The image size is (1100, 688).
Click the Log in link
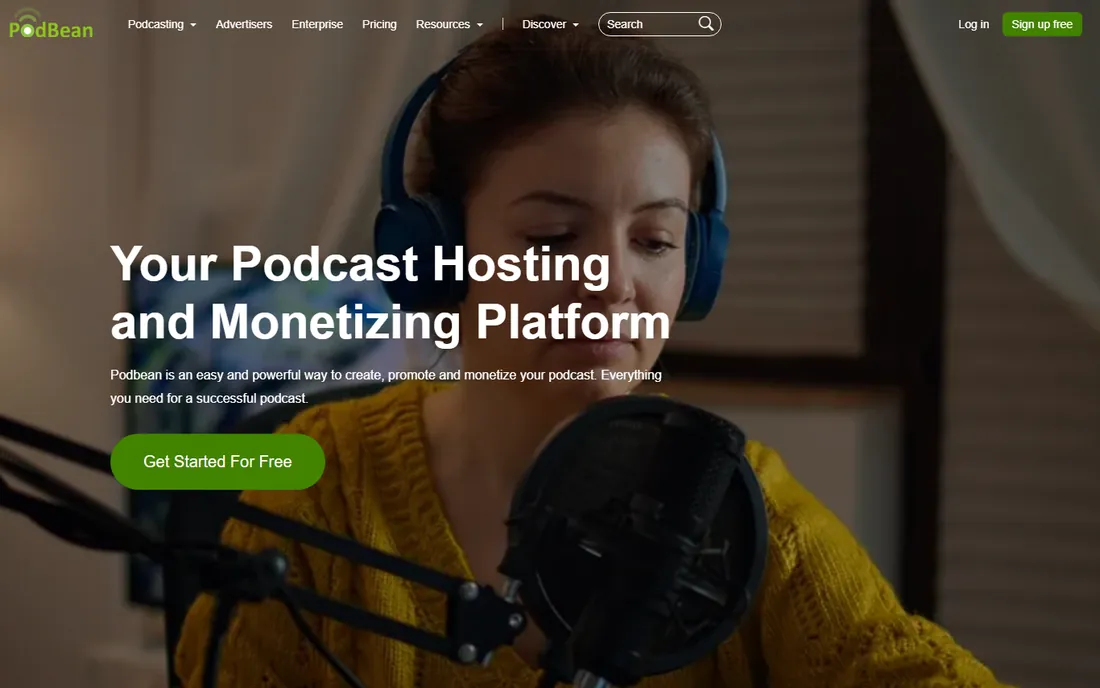point(973,24)
